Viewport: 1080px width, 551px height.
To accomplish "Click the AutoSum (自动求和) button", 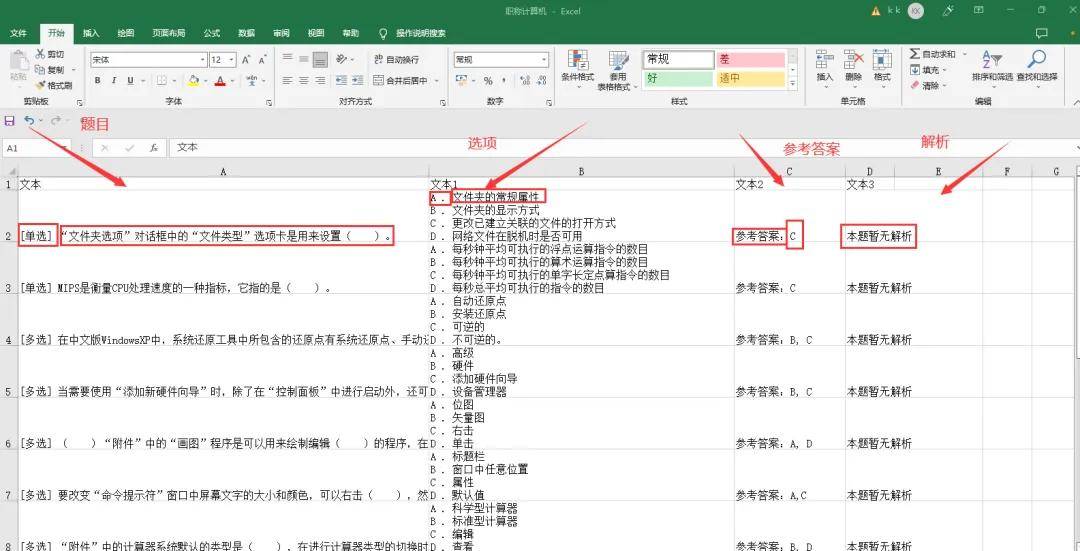I will pyautogui.click(x=932, y=54).
